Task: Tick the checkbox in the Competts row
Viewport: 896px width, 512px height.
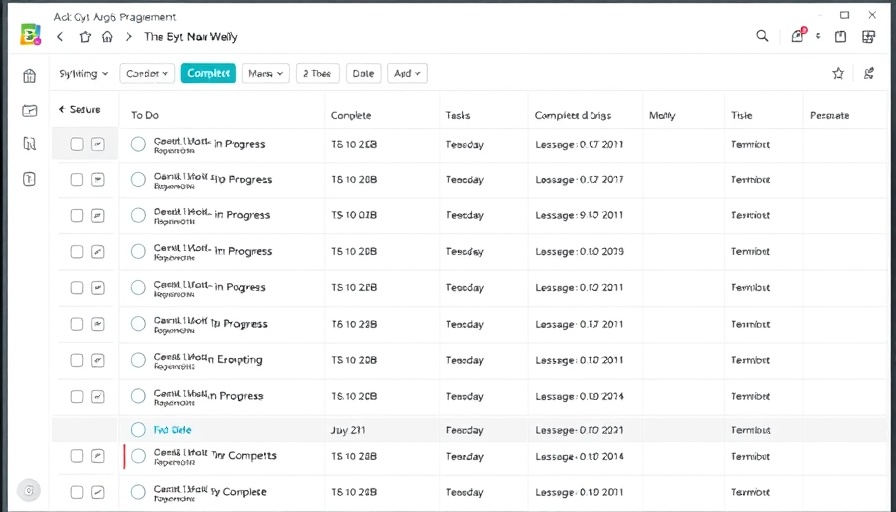Action: point(77,456)
